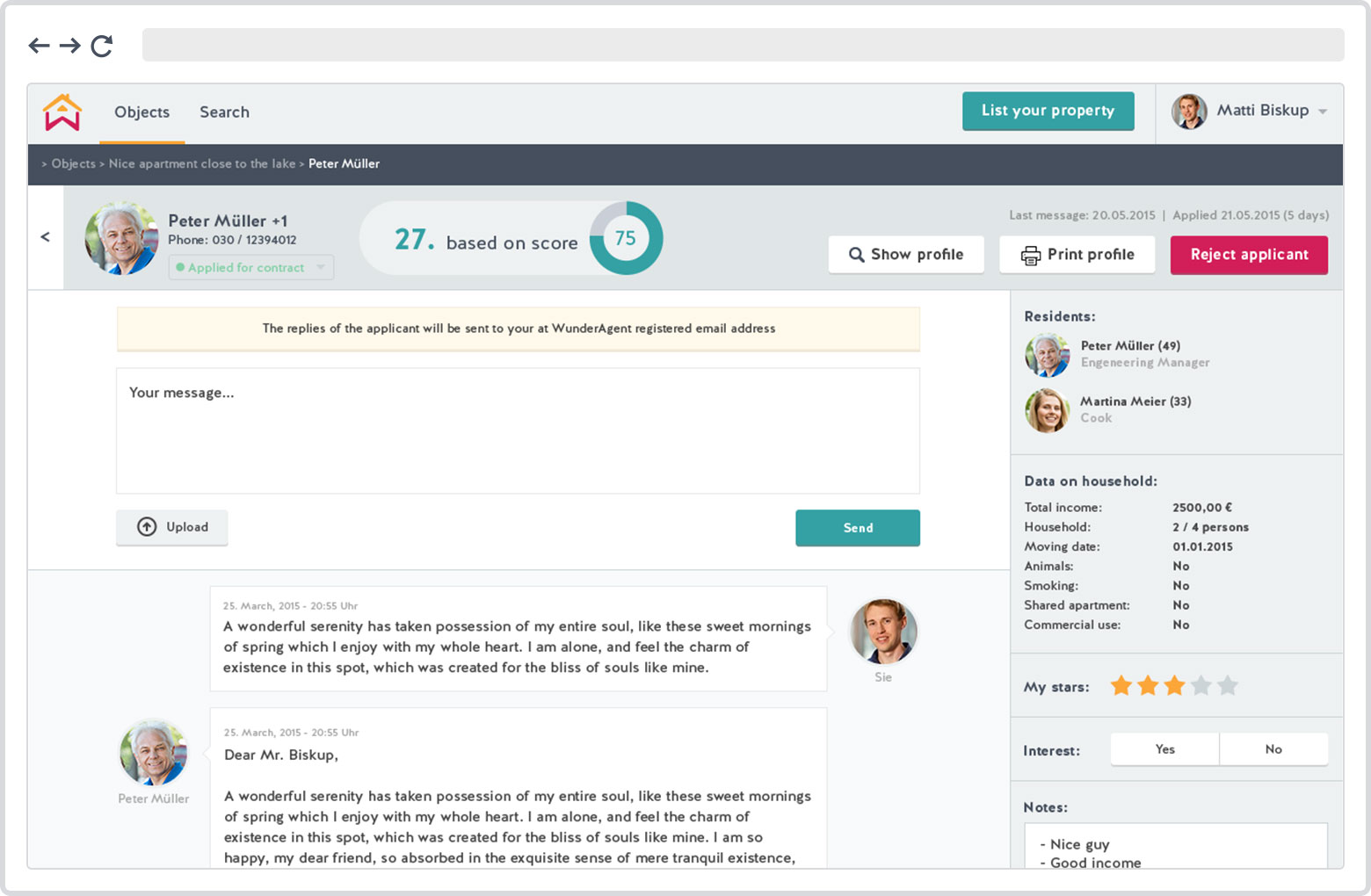The image size is (1371, 896).
Task: Click the first star in My stars
Action: 1121,686
